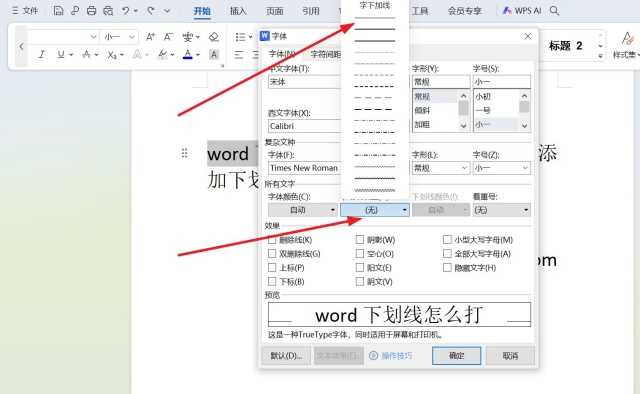Expand the quick access toolbar customize chevron
The image size is (640, 394).
click(167, 11)
